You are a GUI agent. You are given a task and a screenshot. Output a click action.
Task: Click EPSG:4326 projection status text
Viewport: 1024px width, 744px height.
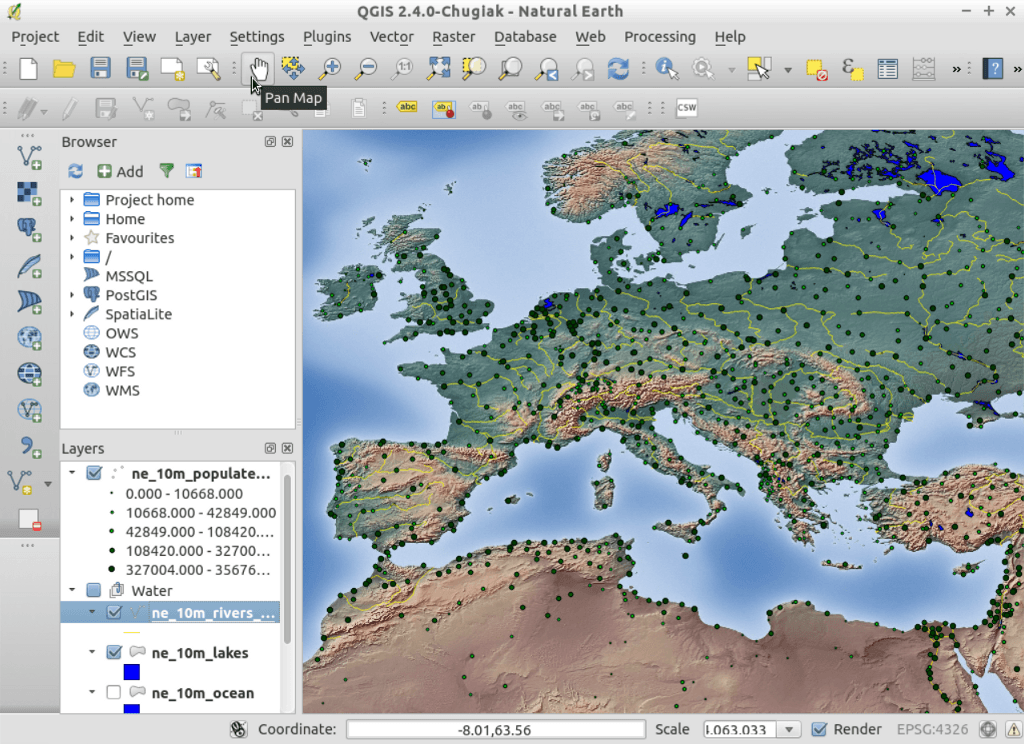click(x=933, y=729)
